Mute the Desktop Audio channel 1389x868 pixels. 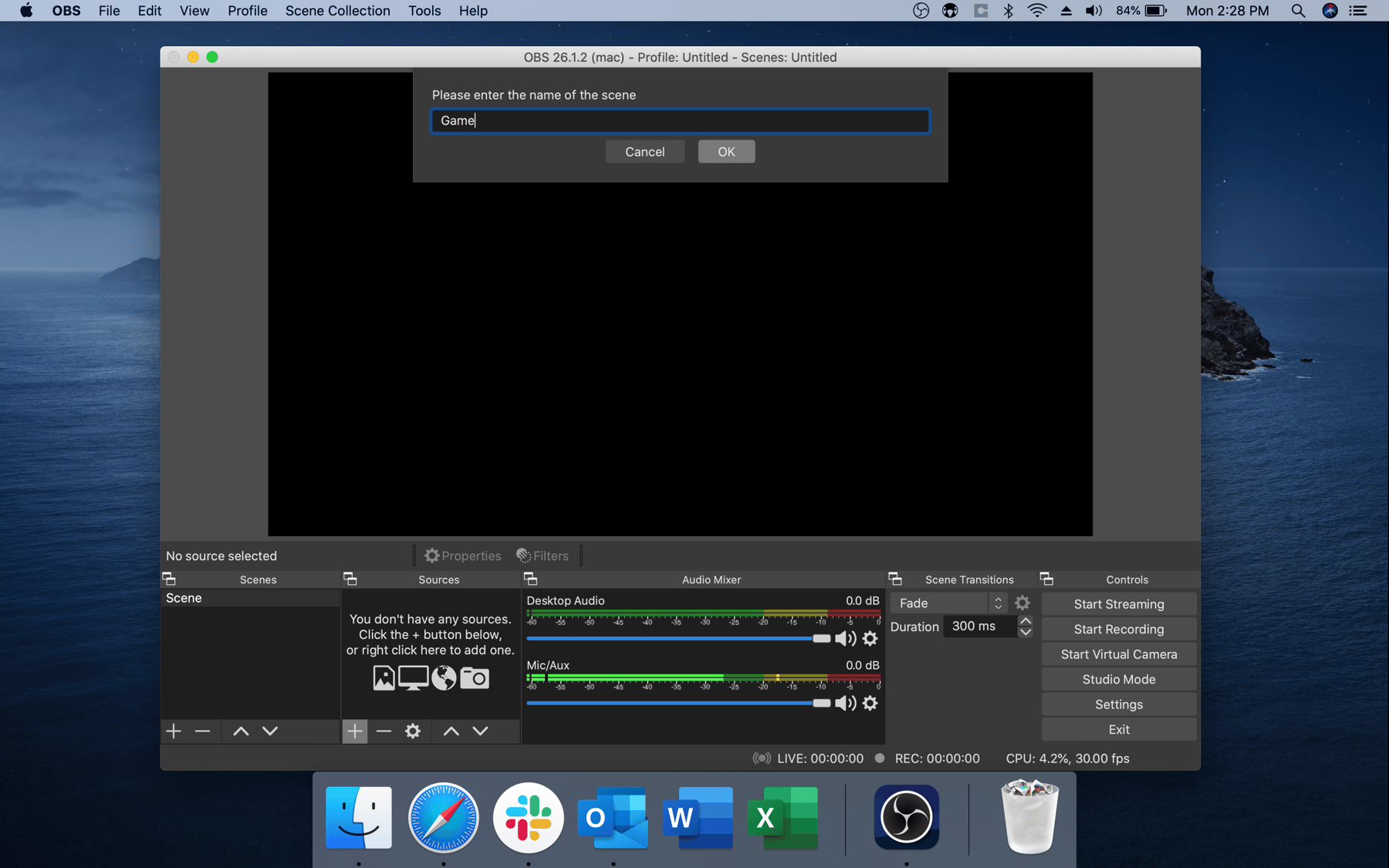846,638
